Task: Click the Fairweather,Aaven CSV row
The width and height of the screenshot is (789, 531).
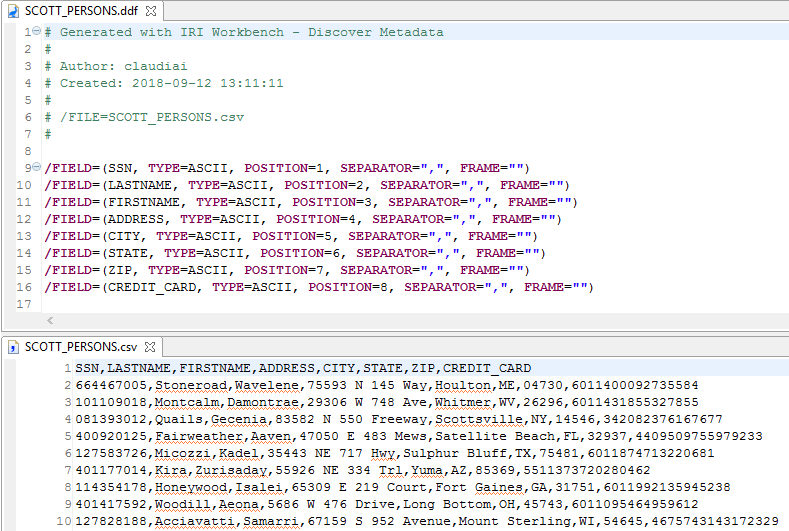Action: click(419, 436)
